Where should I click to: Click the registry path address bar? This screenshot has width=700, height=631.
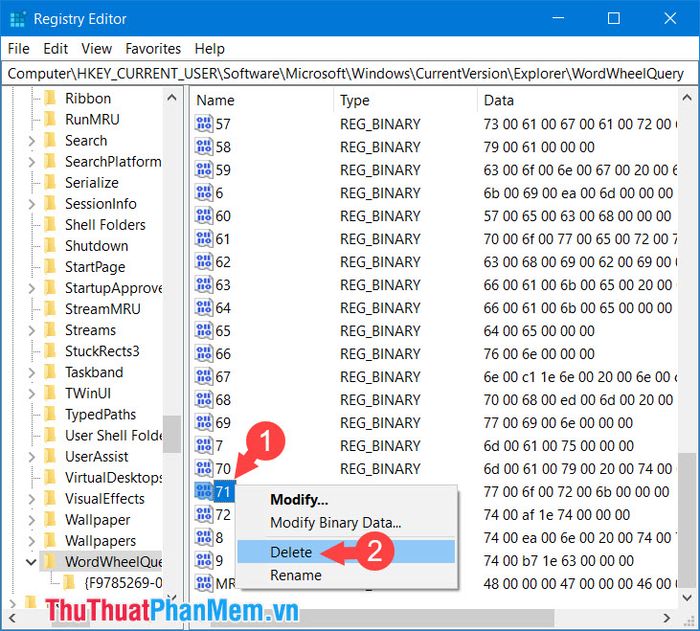coord(349,73)
